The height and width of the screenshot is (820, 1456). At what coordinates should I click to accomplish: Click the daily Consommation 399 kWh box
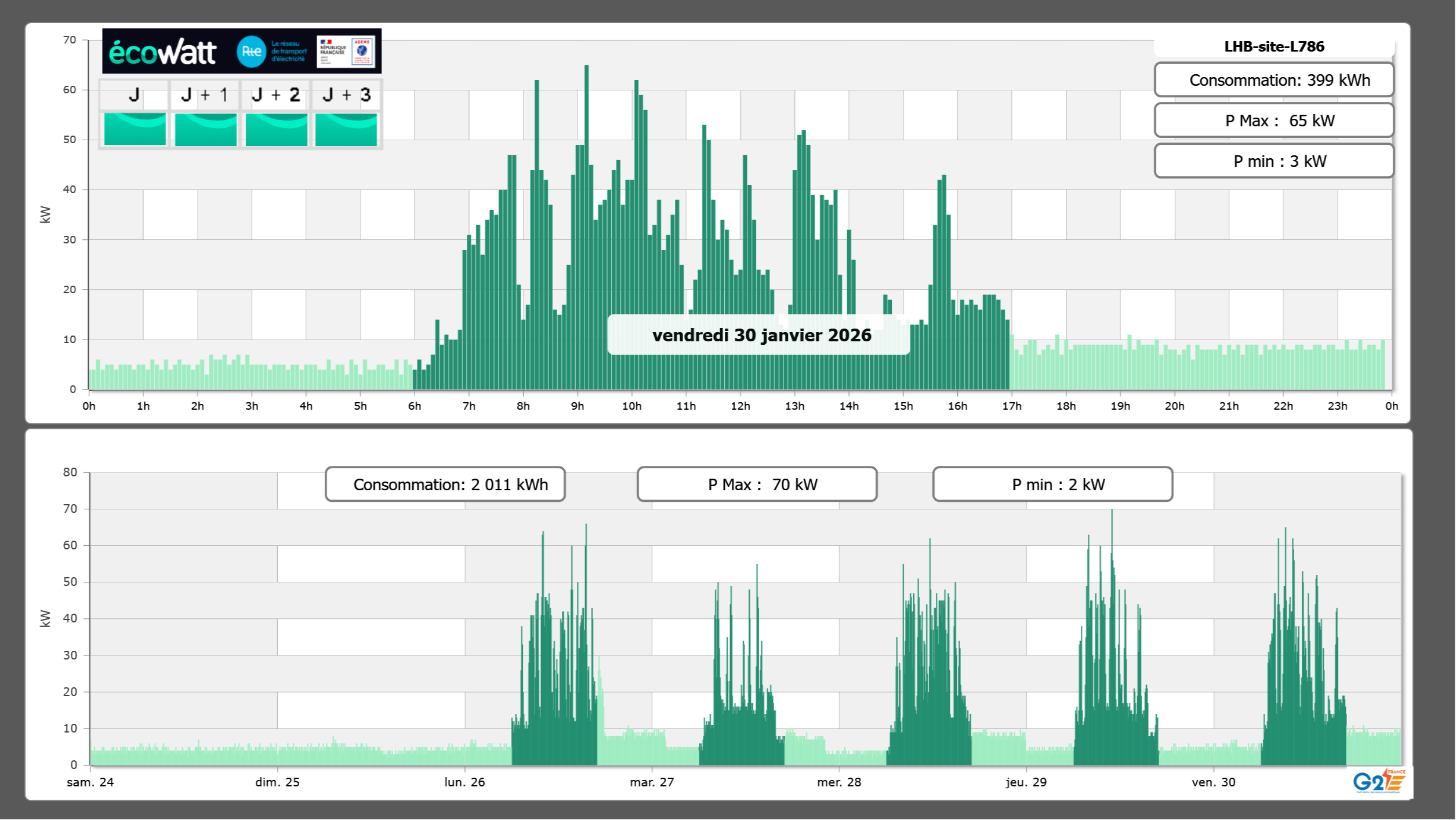tap(1274, 80)
